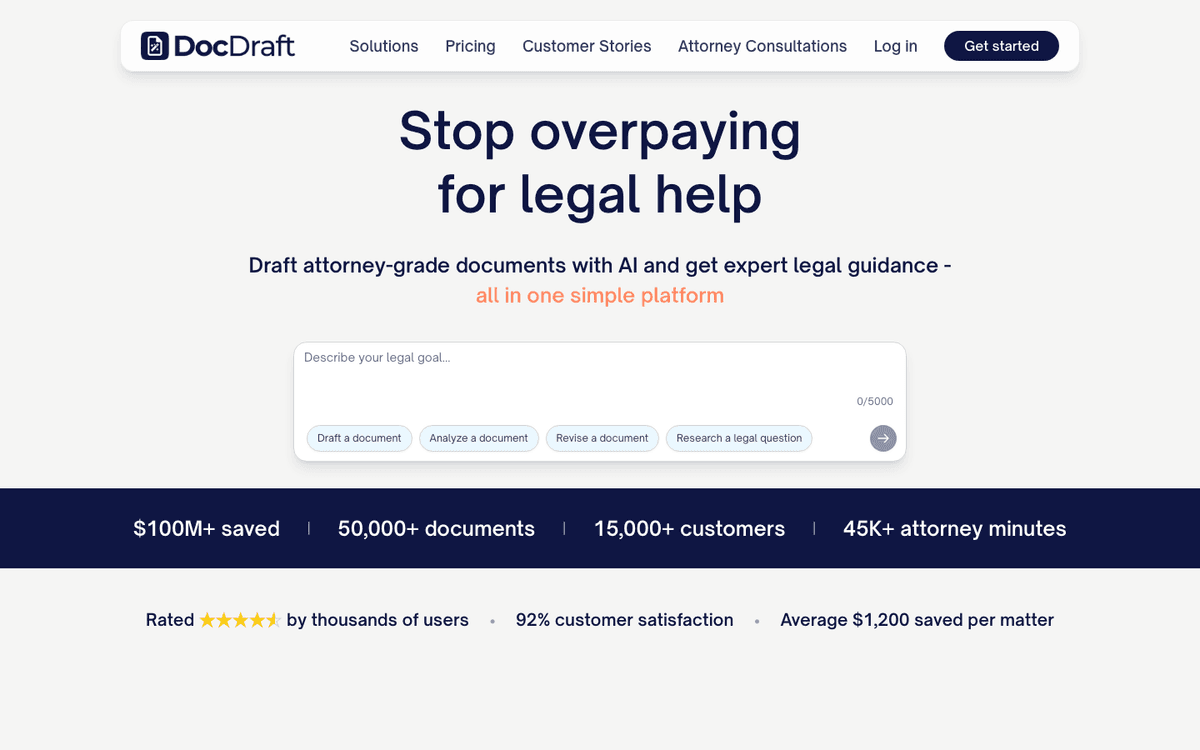Go to the Pricing page

pos(470,46)
